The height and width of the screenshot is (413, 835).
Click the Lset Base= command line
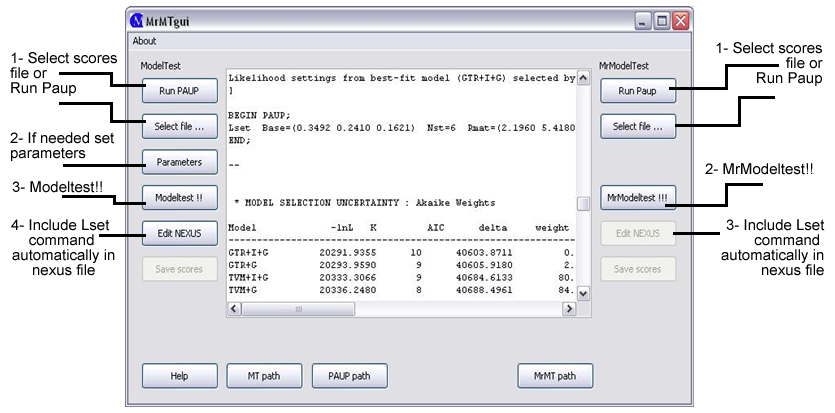pos(402,128)
